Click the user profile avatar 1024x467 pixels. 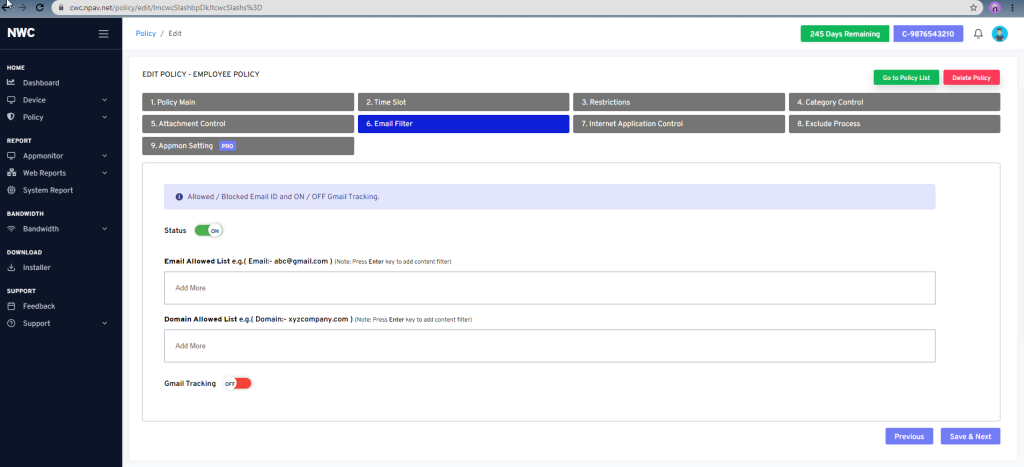[x=999, y=34]
